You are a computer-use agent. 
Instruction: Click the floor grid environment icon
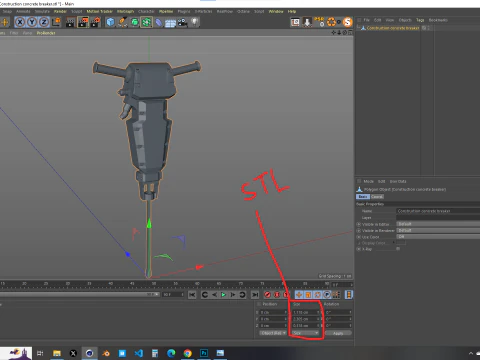170,23
